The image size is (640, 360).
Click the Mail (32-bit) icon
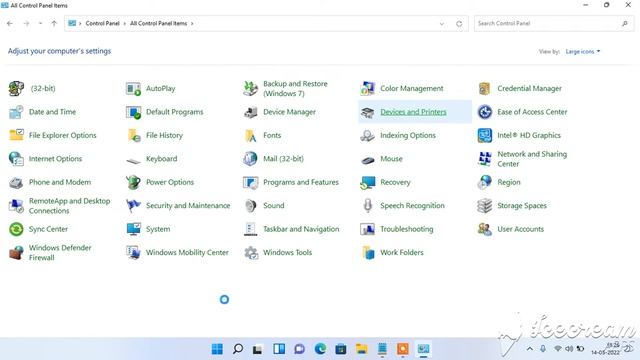tap(250, 159)
